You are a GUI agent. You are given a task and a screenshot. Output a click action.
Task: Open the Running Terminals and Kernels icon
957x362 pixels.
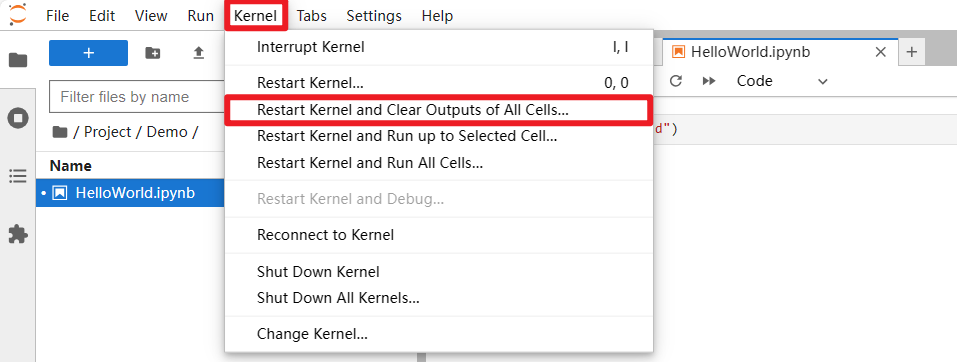point(18,117)
